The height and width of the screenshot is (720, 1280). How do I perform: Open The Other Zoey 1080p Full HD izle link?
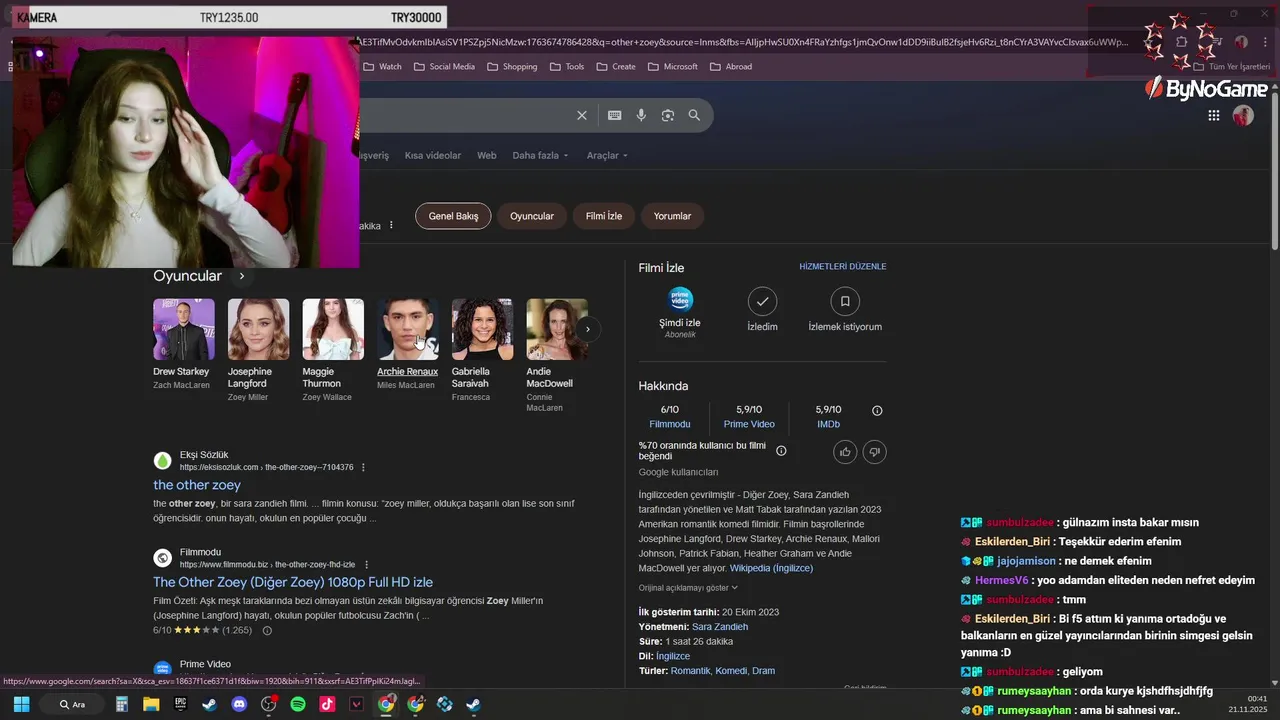pos(293,582)
